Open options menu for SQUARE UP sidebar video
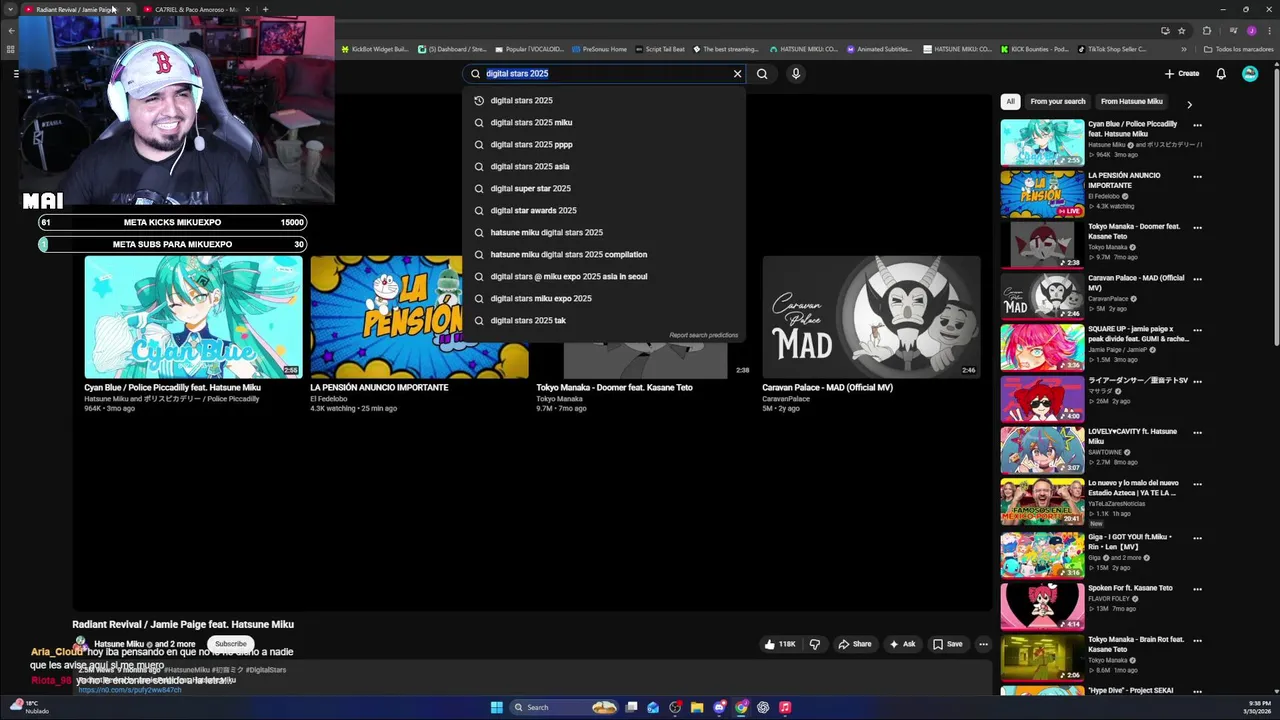The height and width of the screenshot is (720, 1280). pyautogui.click(x=1197, y=330)
